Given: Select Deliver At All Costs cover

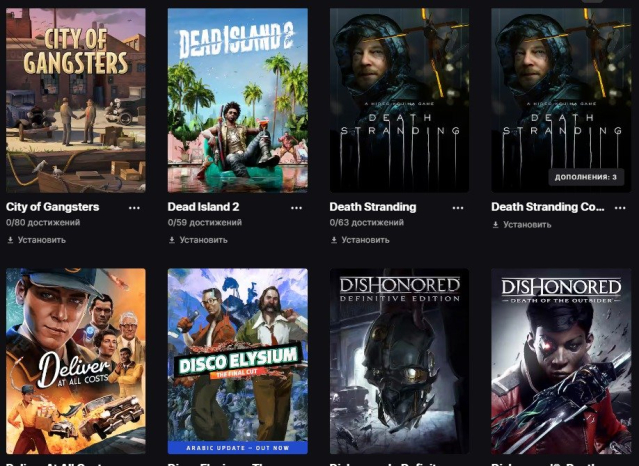Looking at the screenshot, I should pyautogui.click(x=76, y=361).
